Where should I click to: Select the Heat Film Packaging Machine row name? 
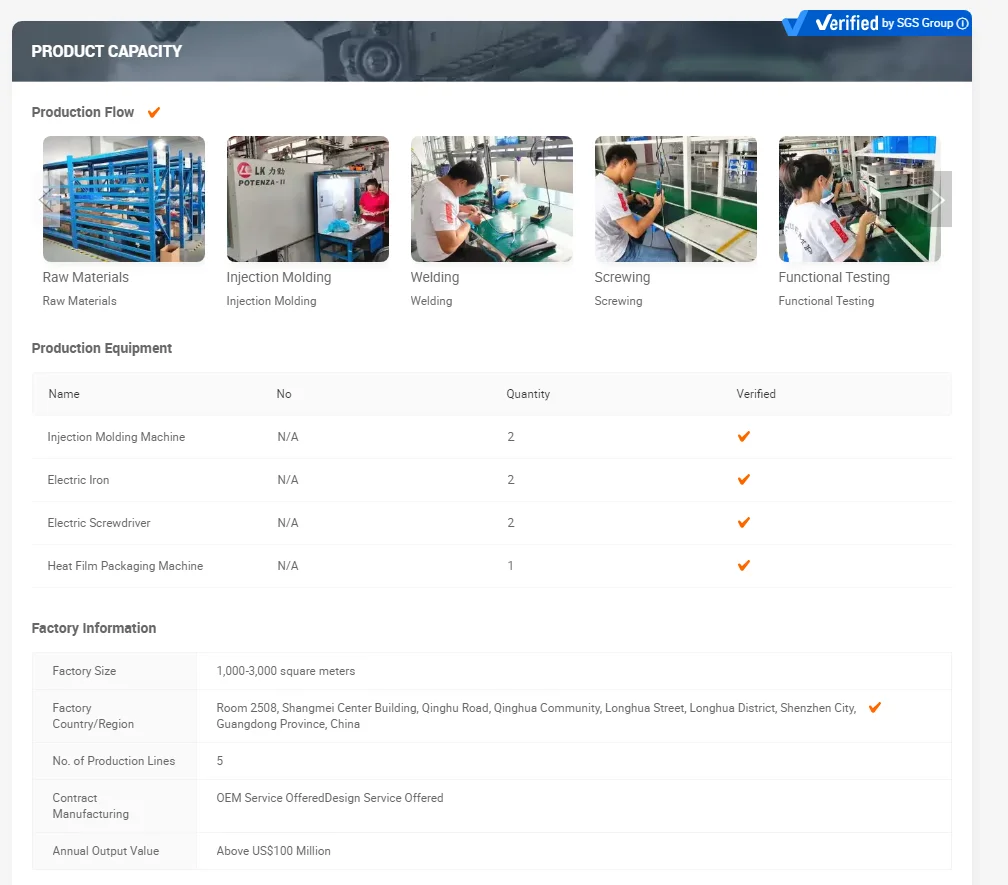tap(125, 566)
